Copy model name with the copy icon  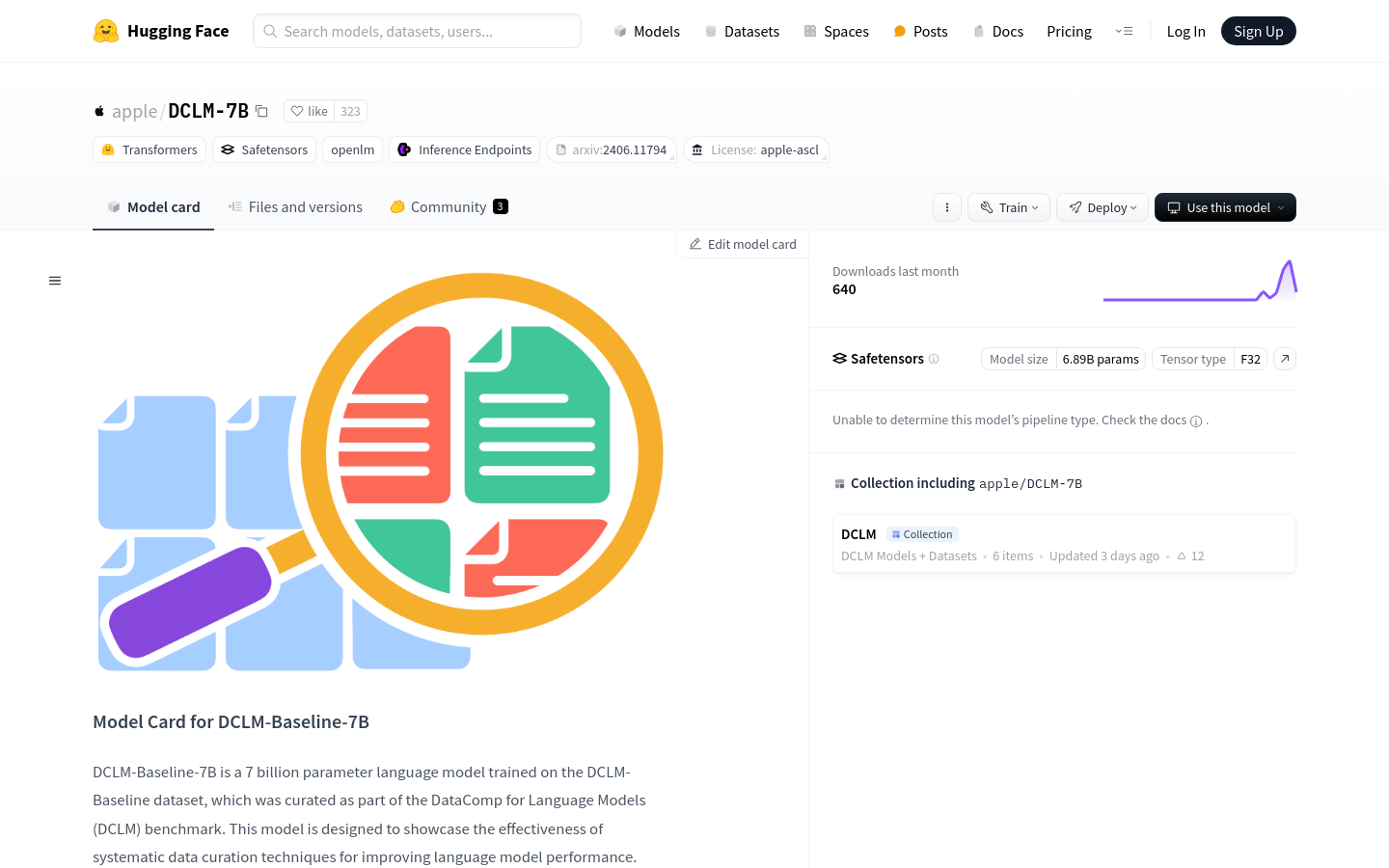coord(261,111)
